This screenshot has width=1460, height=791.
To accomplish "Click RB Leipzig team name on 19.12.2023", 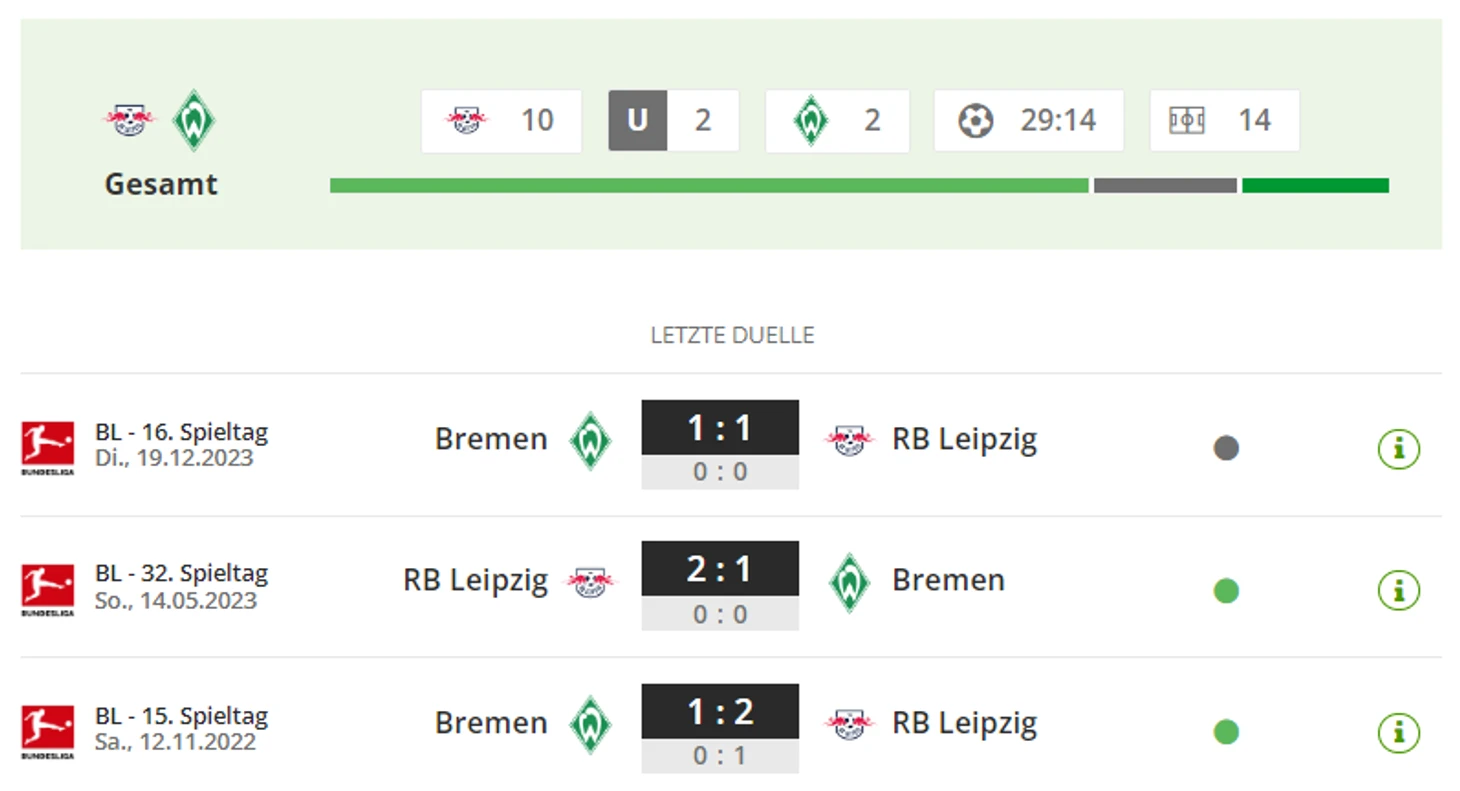I will pyautogui.click(x=964, y=440).
